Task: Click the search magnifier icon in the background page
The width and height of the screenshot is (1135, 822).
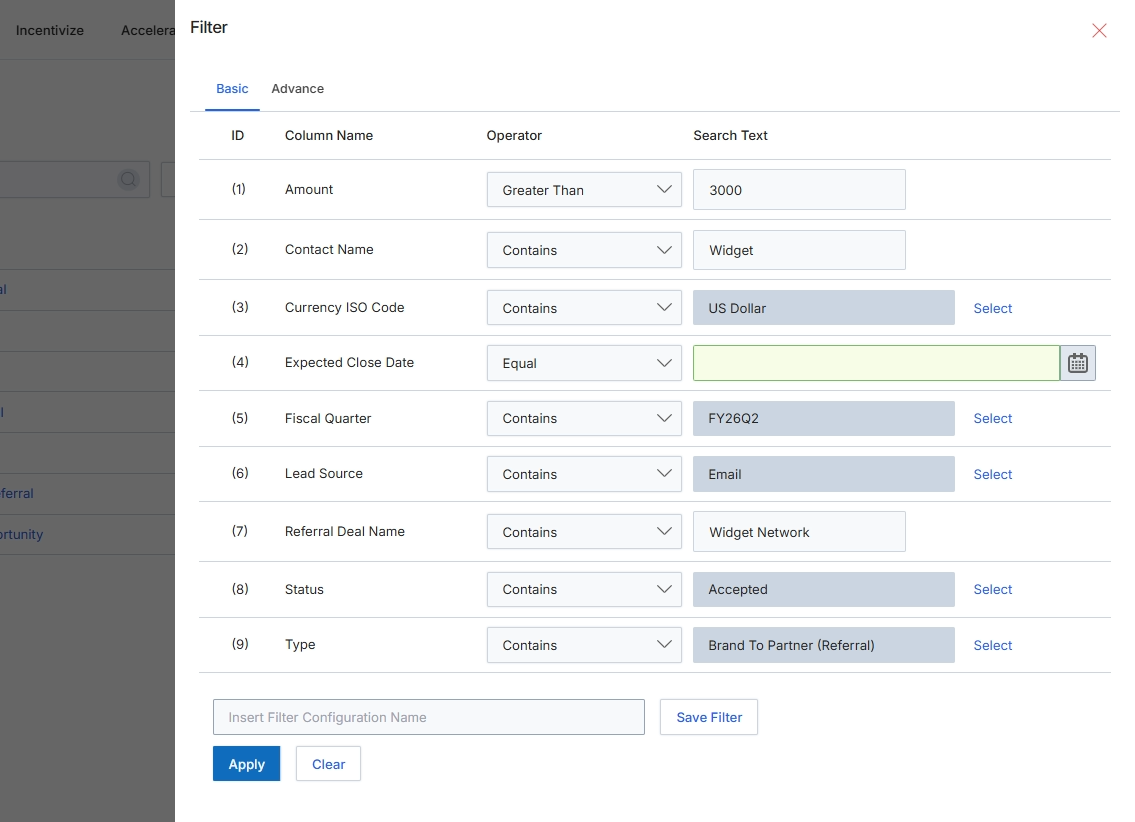Action: click(x=128, y=179)
